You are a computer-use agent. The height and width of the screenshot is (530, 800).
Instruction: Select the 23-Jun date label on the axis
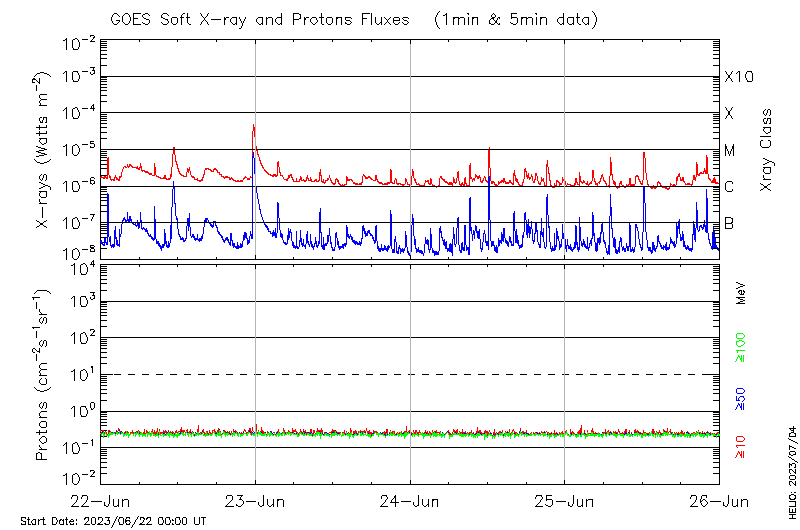[x=255, y=500]
